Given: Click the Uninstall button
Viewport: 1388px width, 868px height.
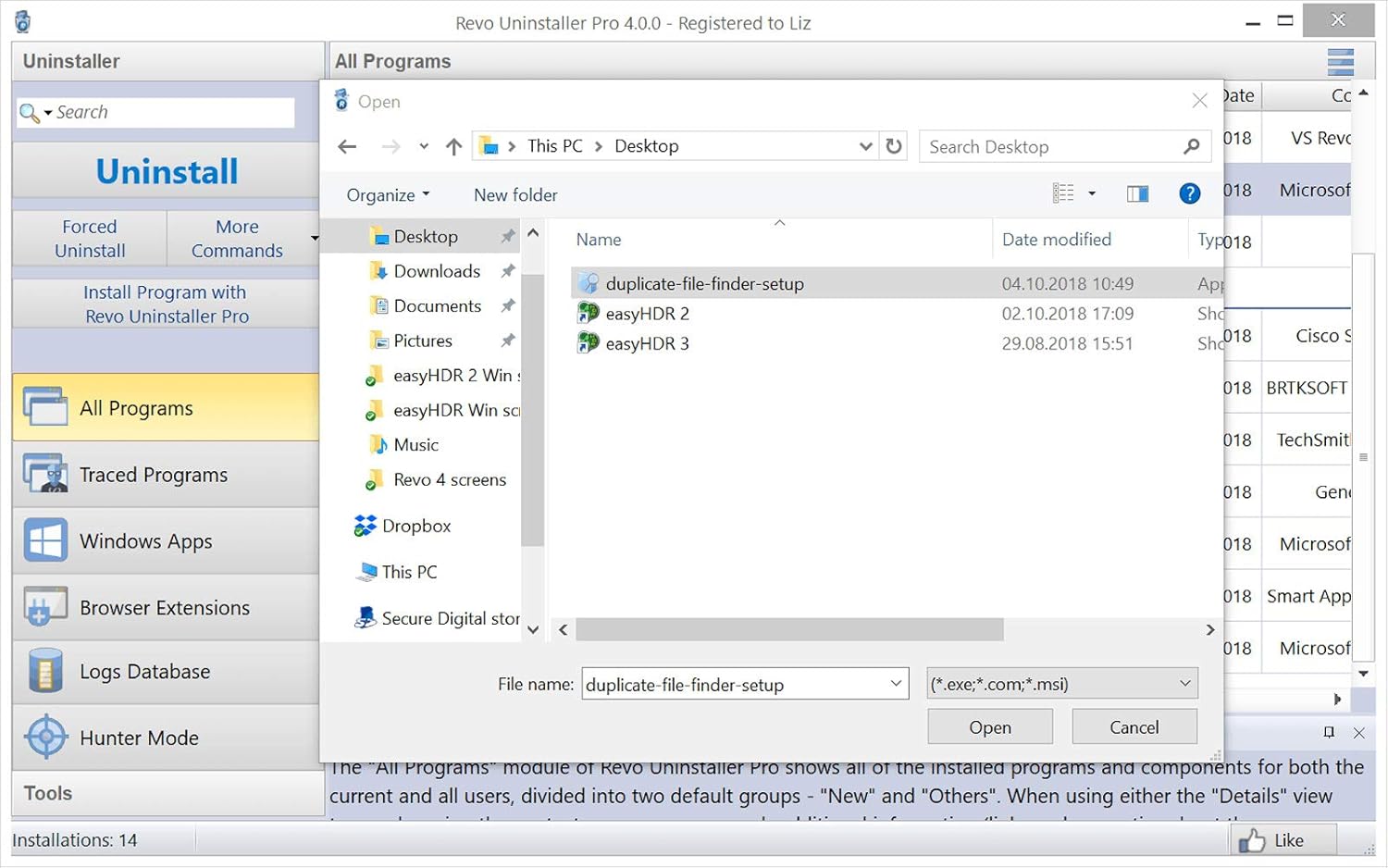Looking at the screenshot, I should tap(167, 171).
